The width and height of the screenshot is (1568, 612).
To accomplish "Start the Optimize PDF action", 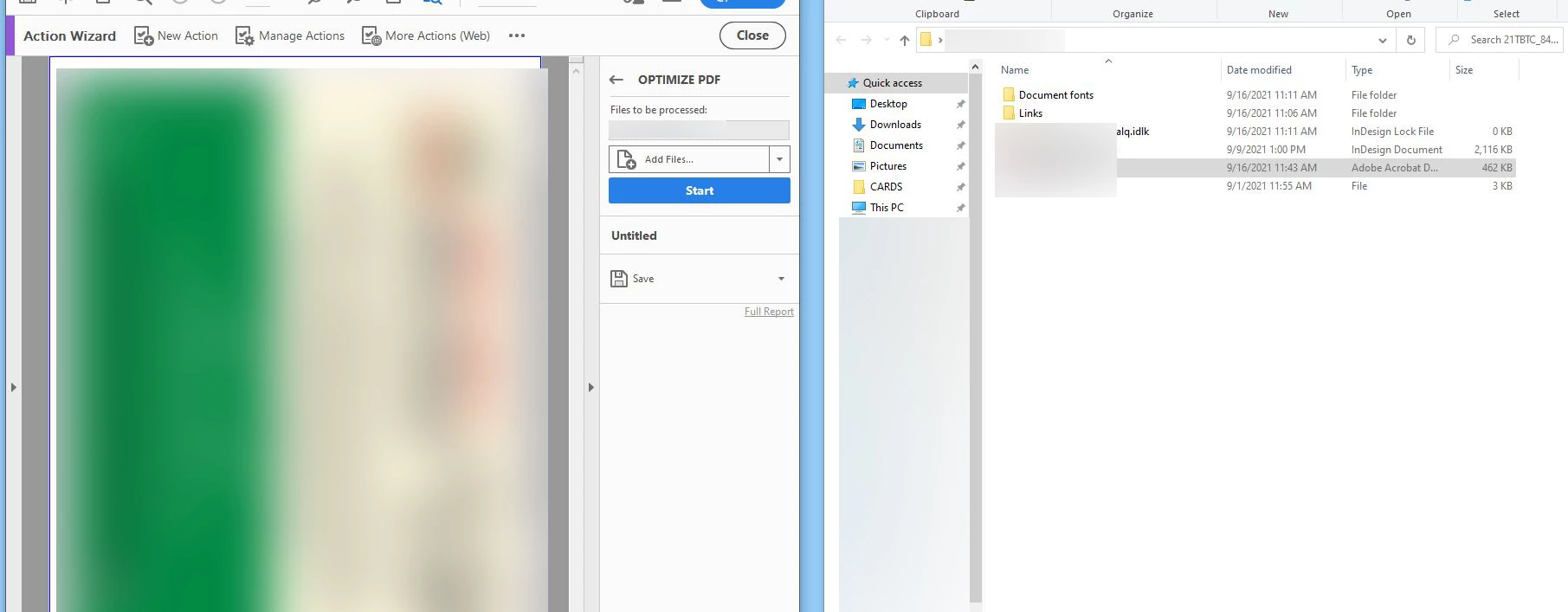I will pos(700,190).
